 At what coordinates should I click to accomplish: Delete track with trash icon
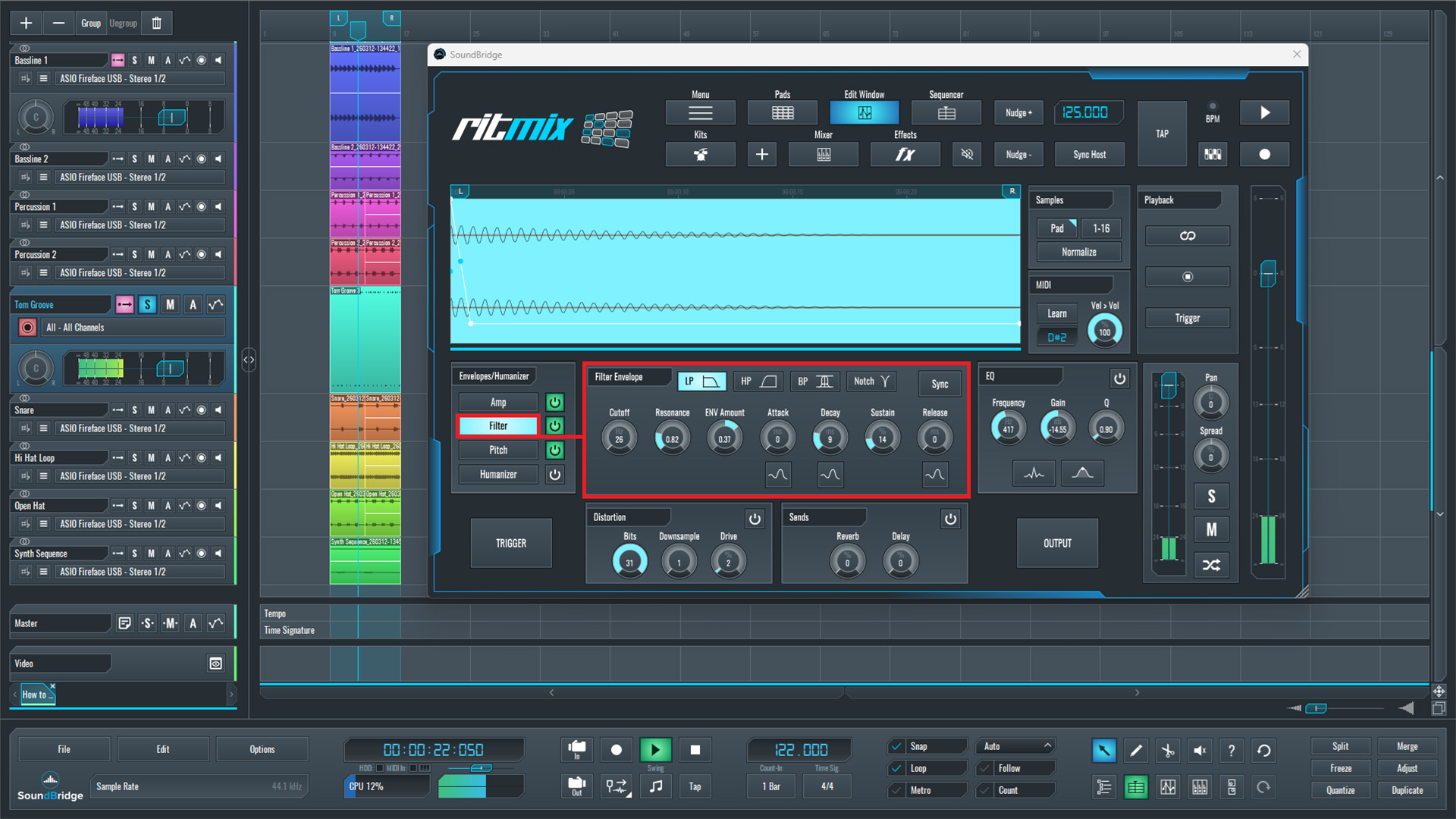pos(156,24)
